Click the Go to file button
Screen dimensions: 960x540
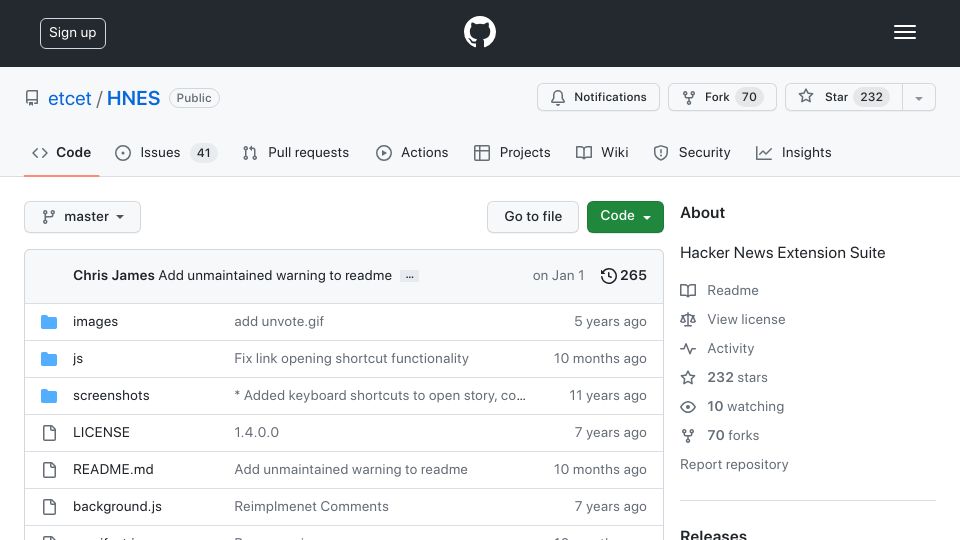coord(533,217)
